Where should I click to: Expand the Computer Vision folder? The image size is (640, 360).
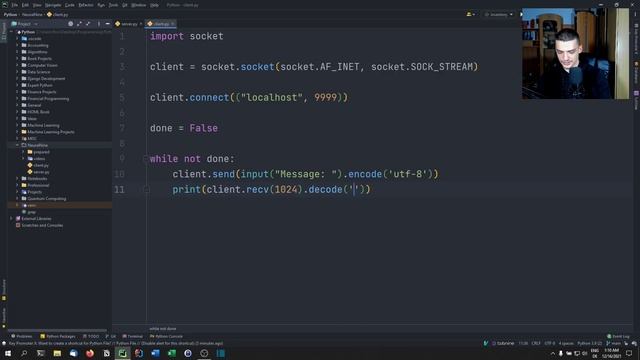(18, 65)
